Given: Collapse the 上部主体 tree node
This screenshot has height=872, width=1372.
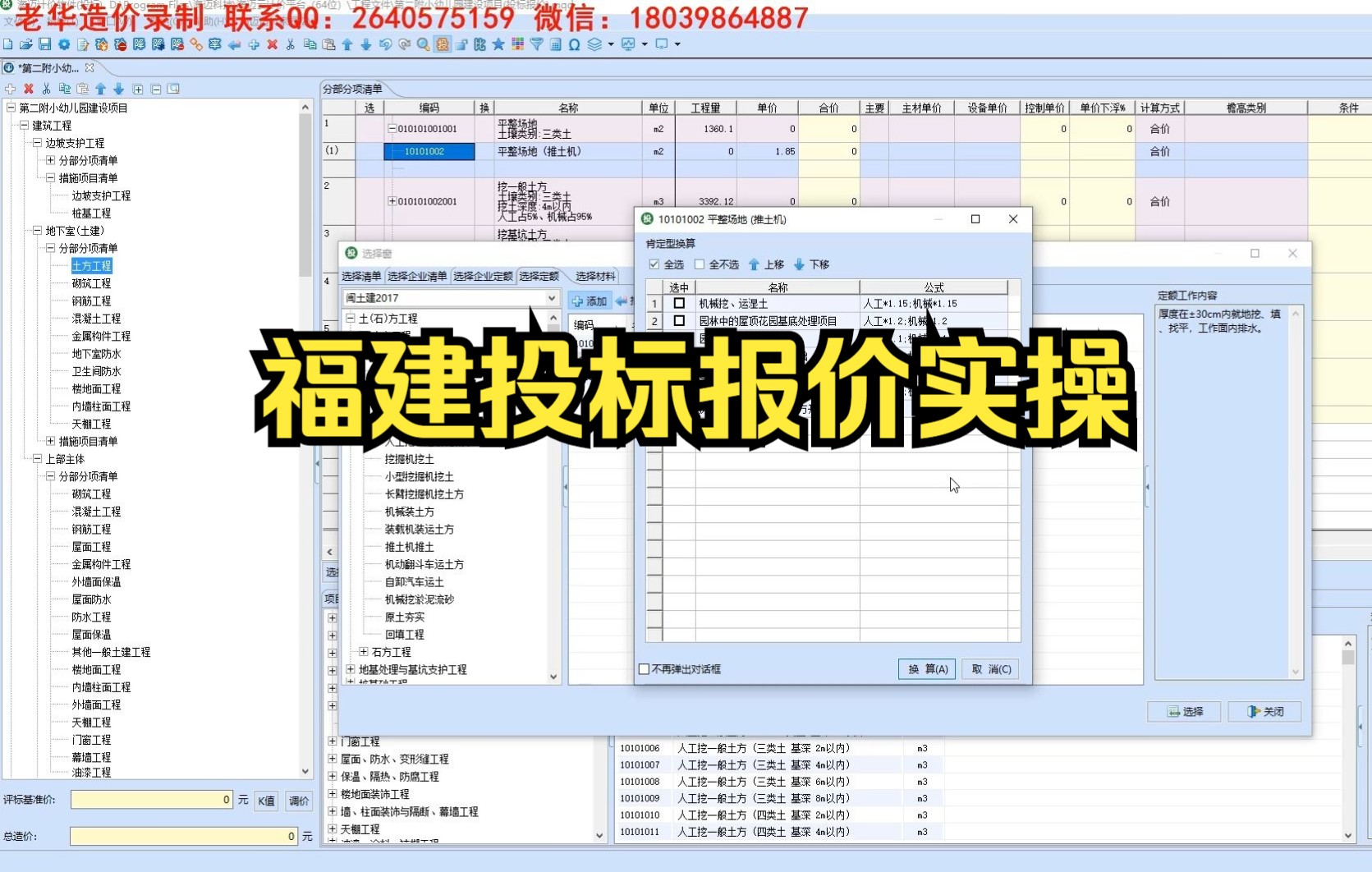Looking at the screenshot, I should 37,459.
